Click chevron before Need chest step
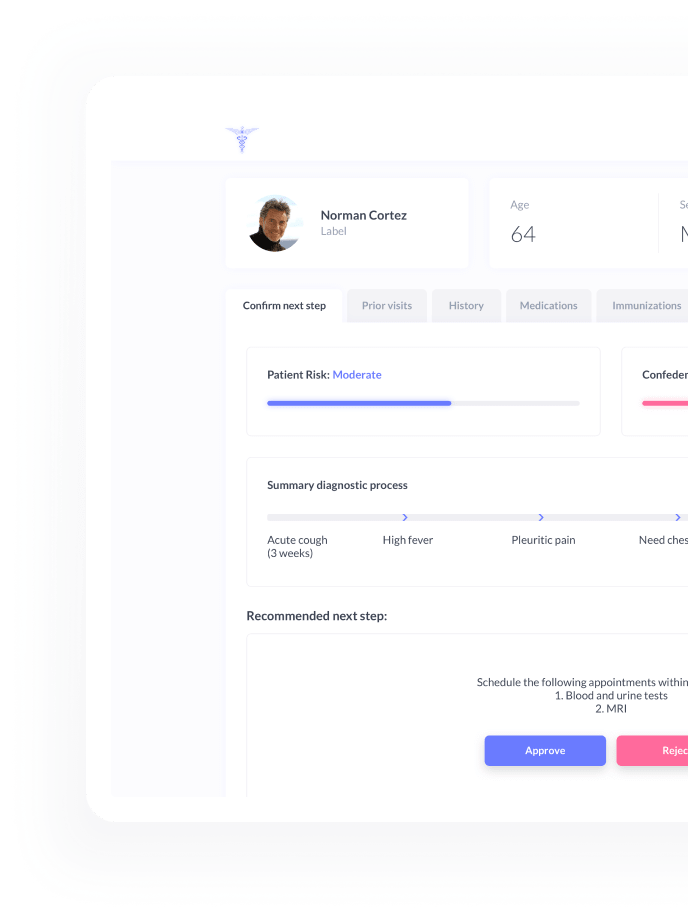 tap(678, 518)
